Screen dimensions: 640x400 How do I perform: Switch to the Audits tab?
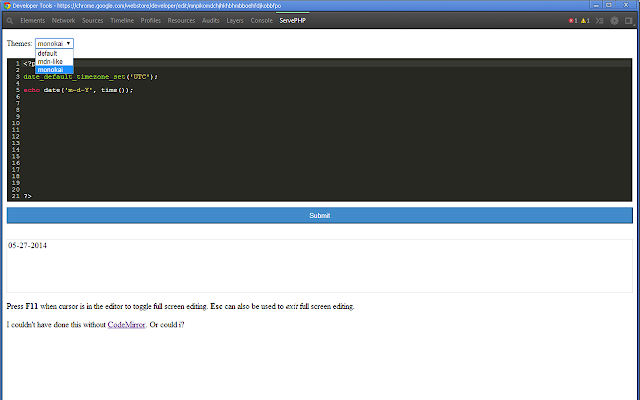tap(211, 20)
